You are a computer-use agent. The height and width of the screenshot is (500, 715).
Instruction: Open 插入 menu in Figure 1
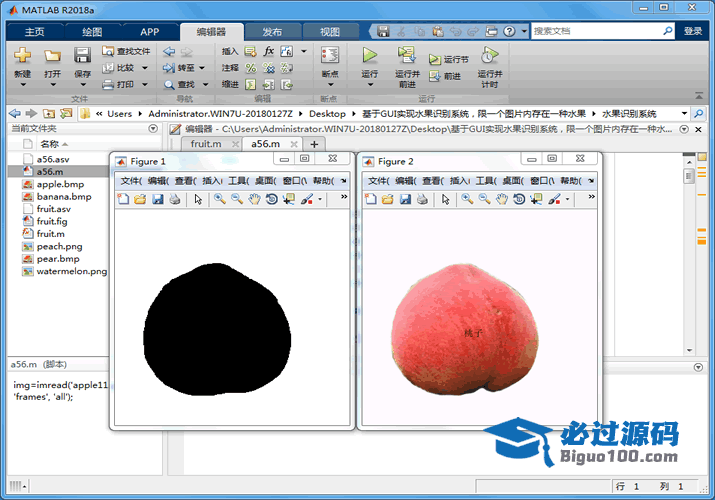point(212,181)
